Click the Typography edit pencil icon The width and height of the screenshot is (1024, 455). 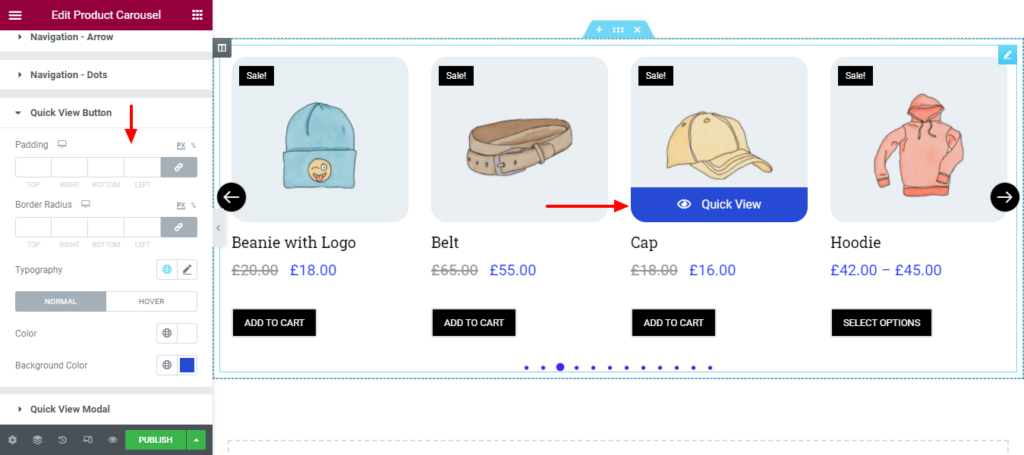(x=187, y=270)
